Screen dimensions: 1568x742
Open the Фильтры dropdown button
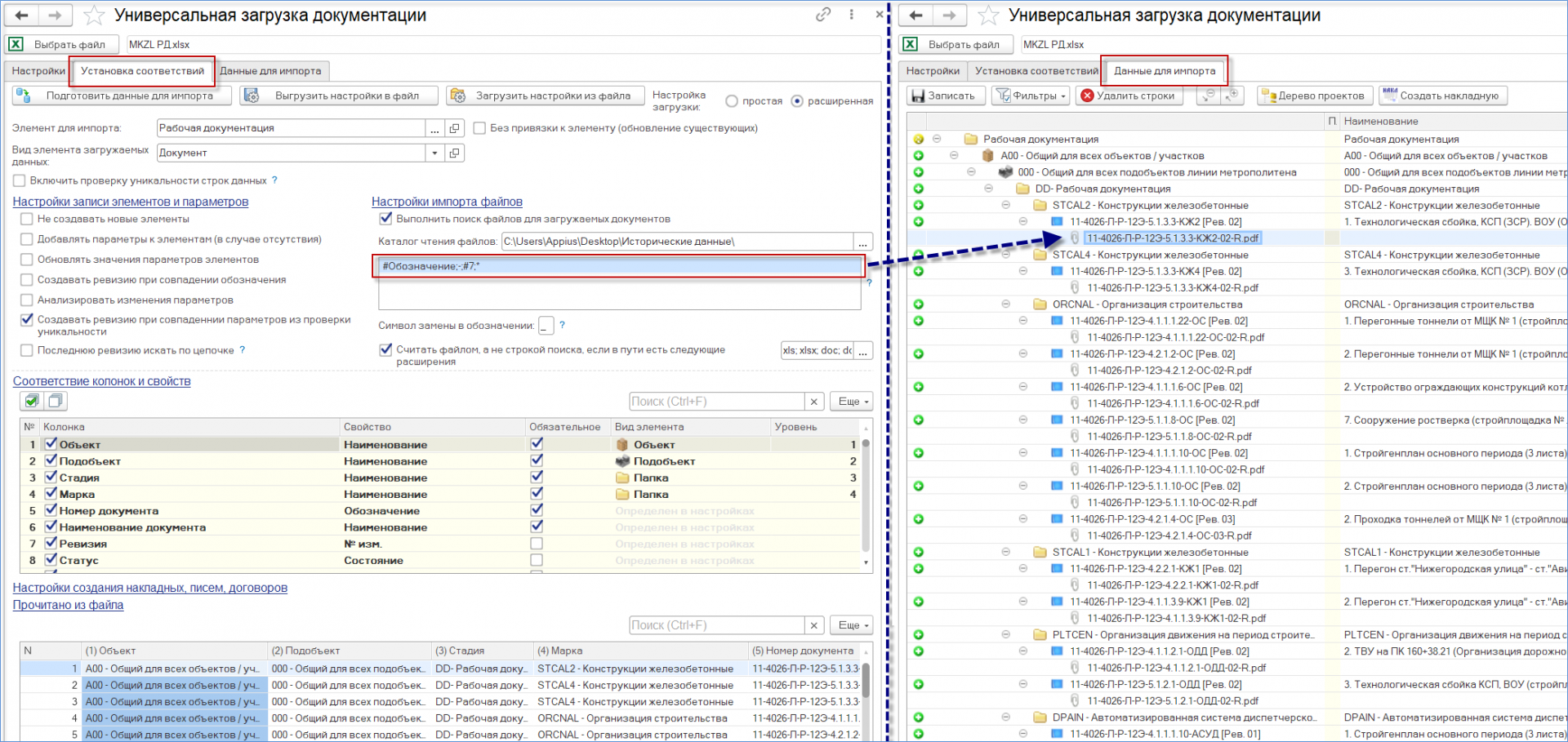pos(1031,96)
